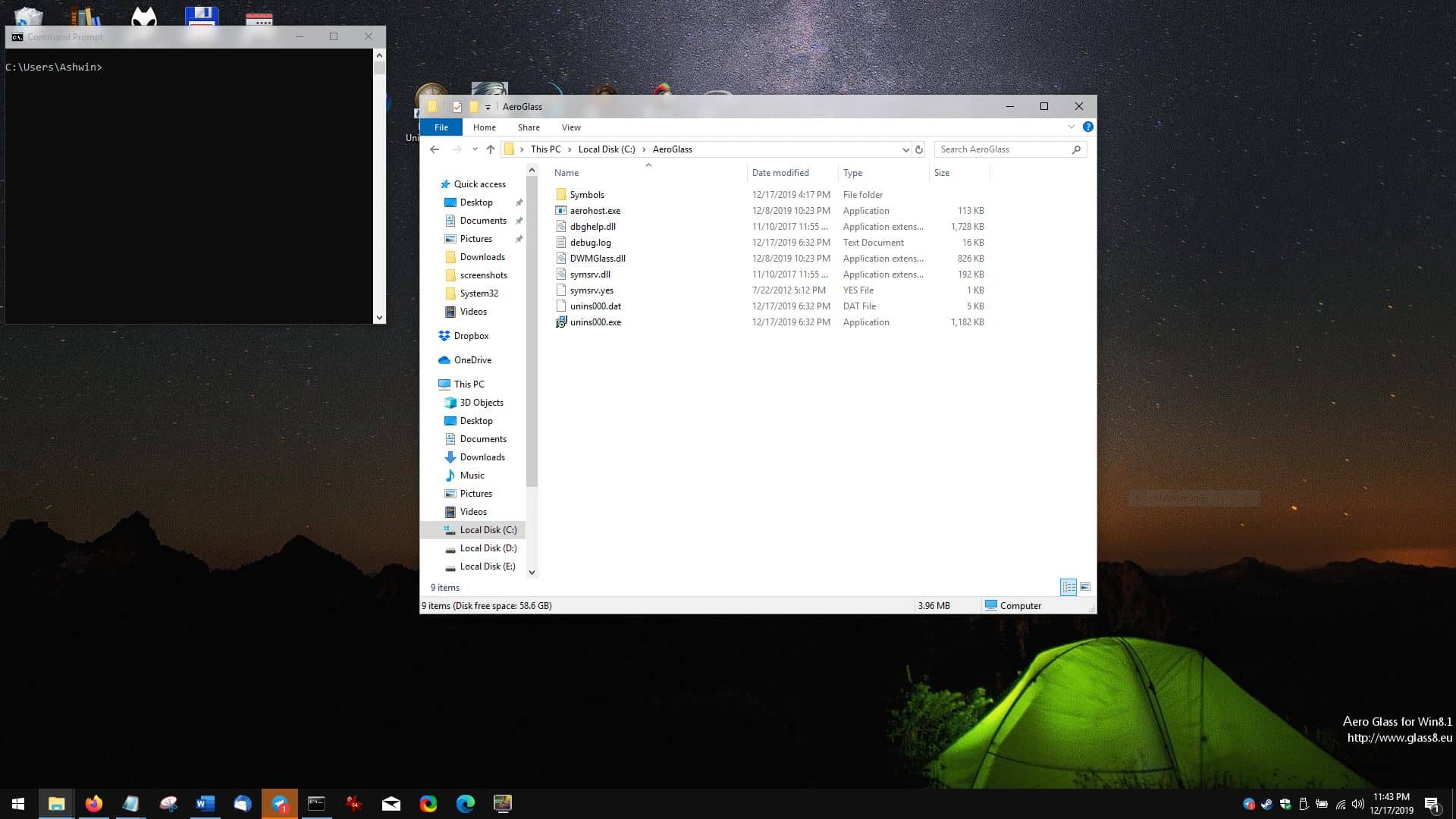Image resolution: width=1456 pixels, height=819 pixels.
Task: Open the debug.log text document
Action: (x=590, y=242)
